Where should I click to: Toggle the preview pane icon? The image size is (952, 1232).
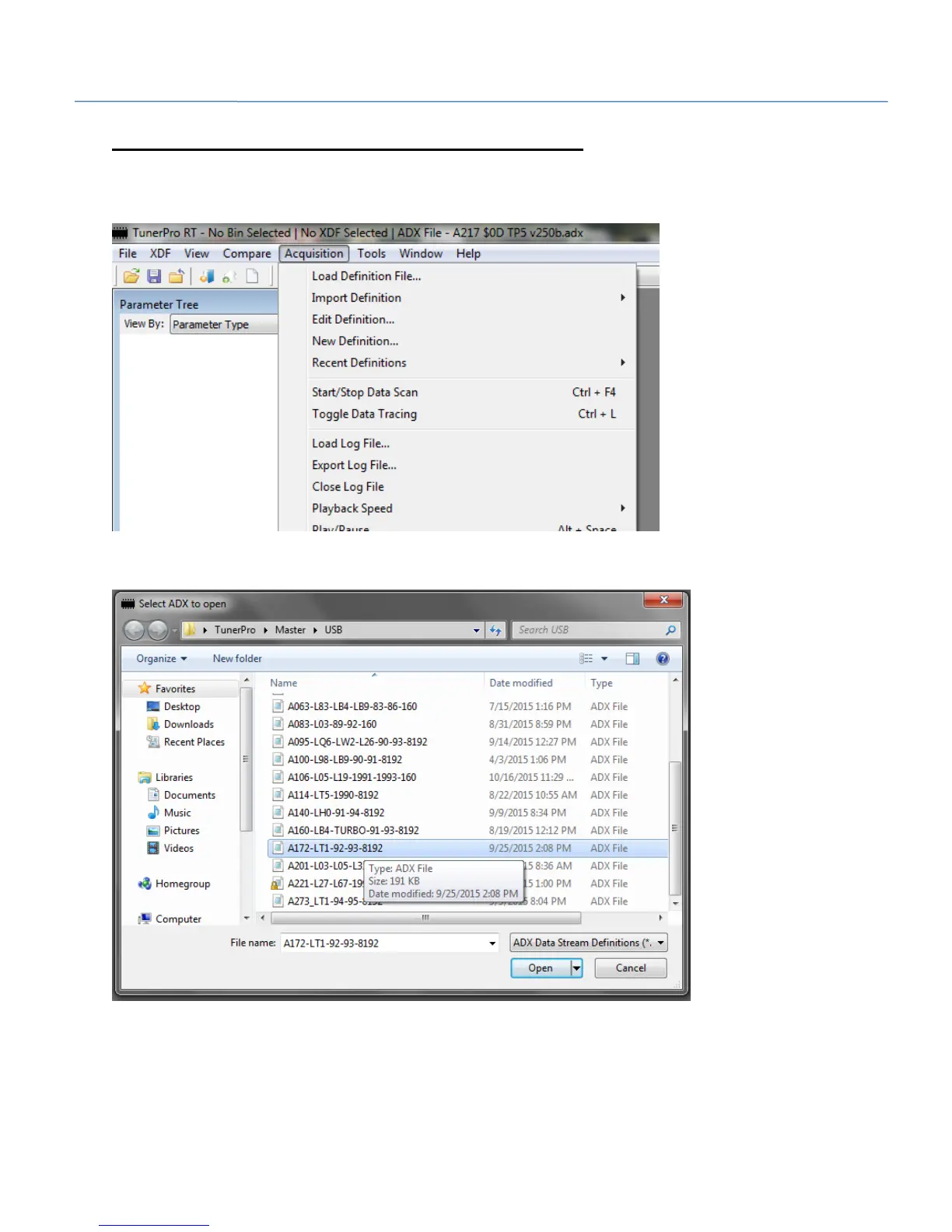pyautogui.click(x=632, y=659)
